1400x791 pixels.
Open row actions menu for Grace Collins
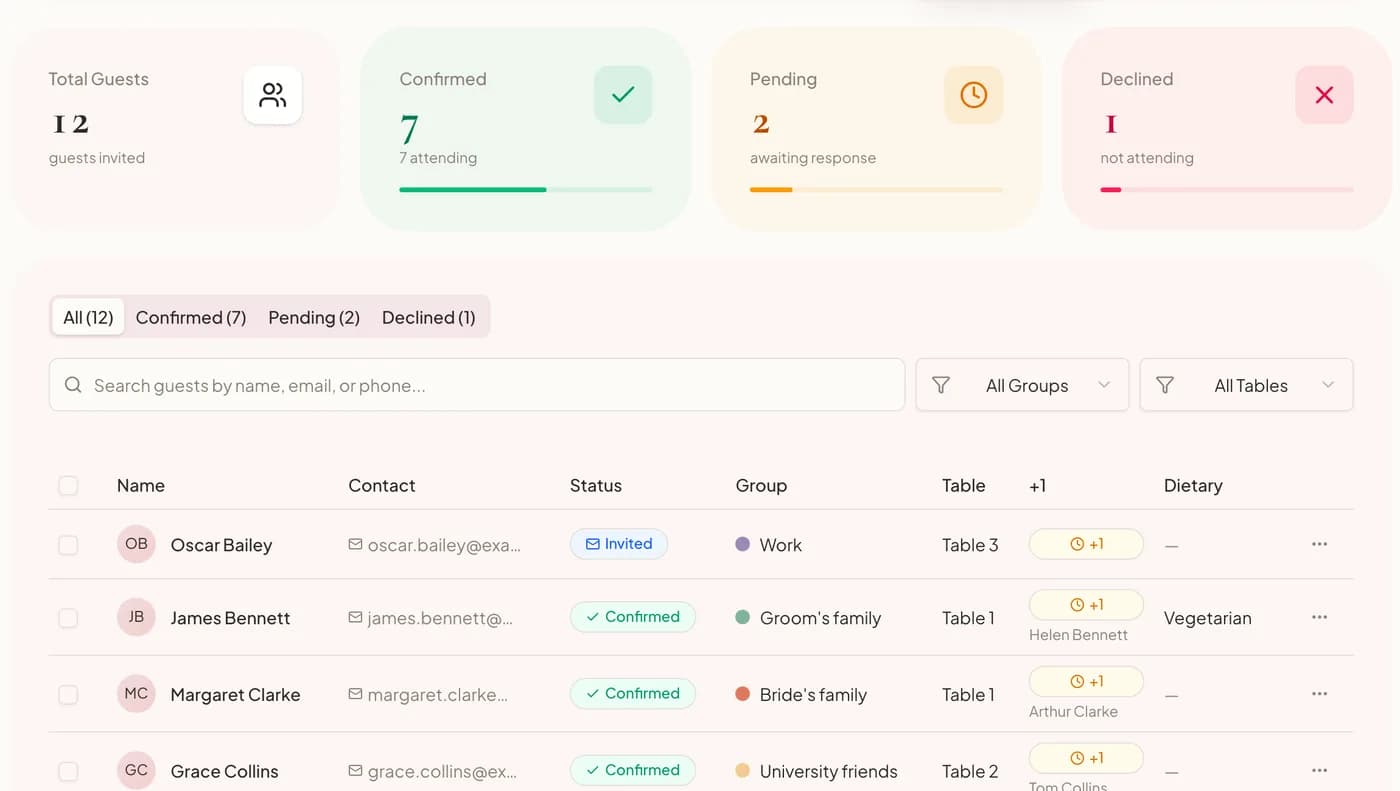1319,770
